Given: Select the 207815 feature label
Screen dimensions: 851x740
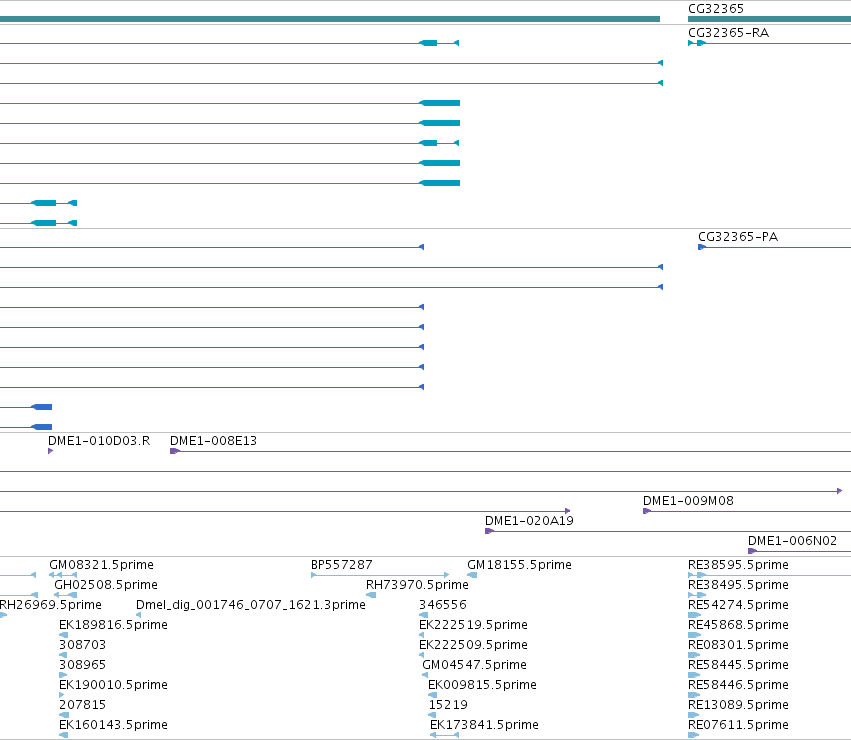Looking at the screenshot, I should [82, 705].
